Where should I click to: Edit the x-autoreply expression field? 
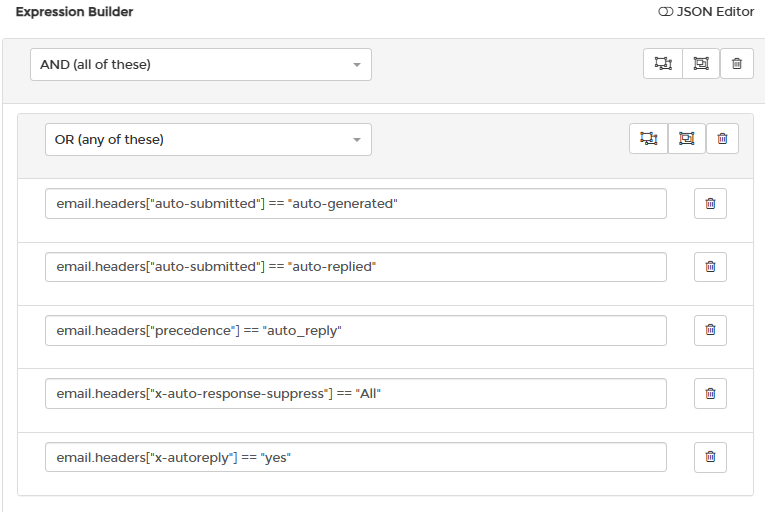coord(356,457)
